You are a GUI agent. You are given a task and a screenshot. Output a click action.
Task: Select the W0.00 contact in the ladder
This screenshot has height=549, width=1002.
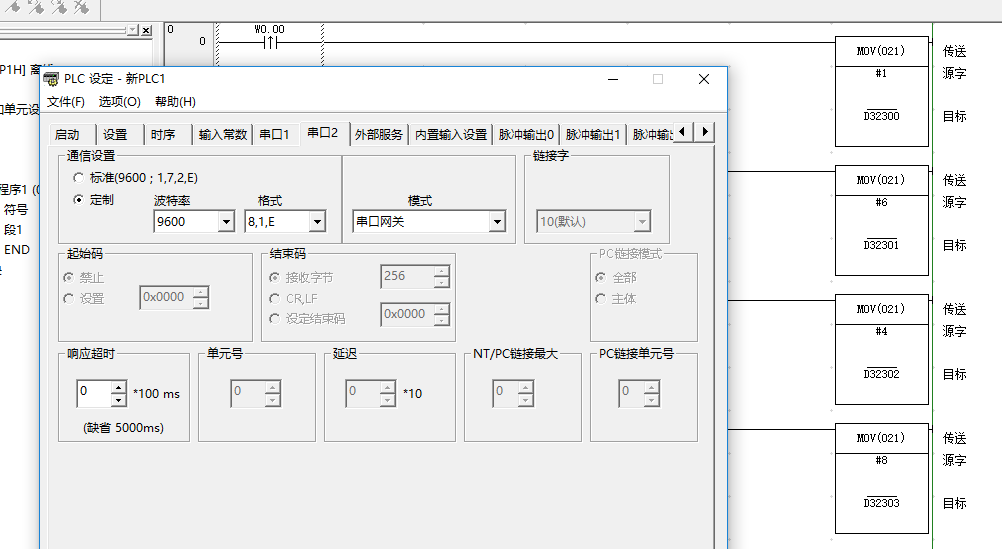(270, 42)
